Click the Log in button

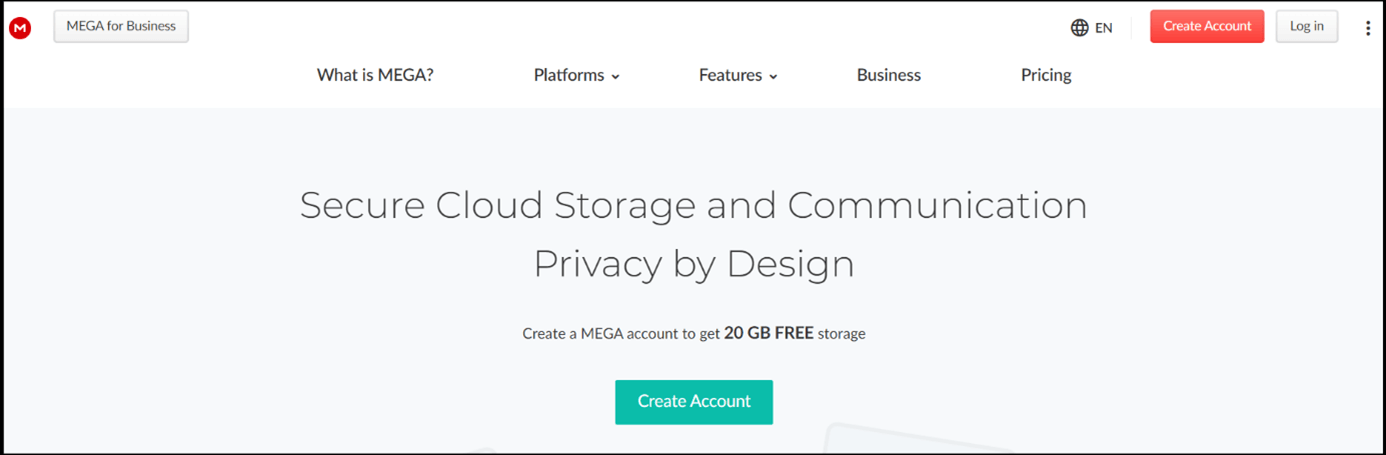pyautogui.click(x=1306, y=26)
